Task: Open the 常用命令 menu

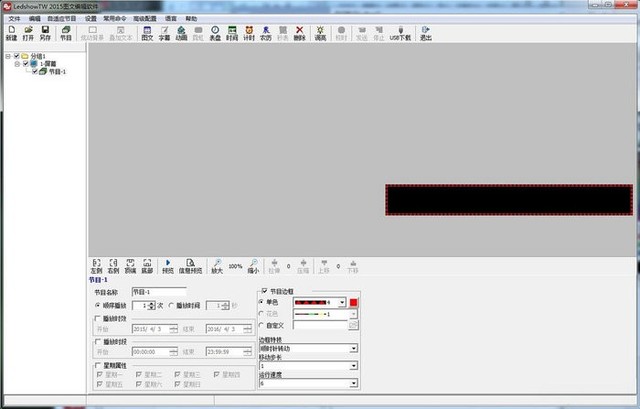Action: (115, 19)
